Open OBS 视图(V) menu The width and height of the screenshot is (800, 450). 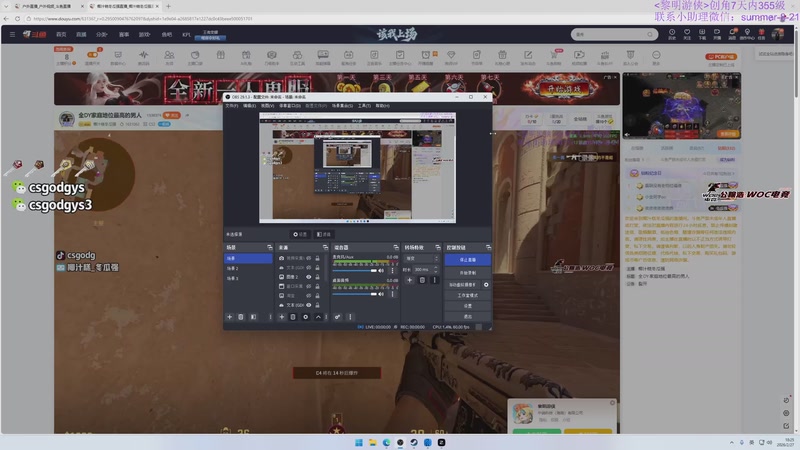click(267, 106)
